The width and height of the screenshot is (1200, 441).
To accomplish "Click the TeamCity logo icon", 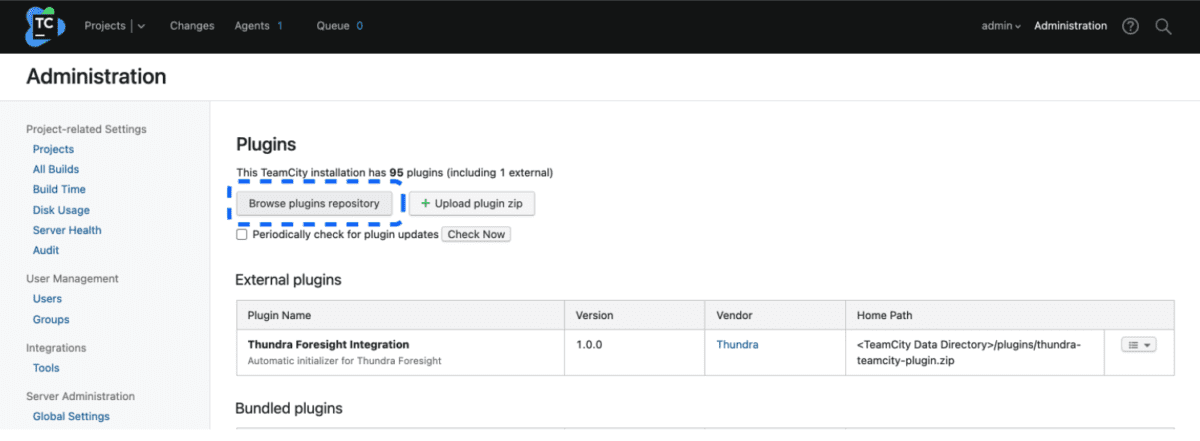I will click(43, 26).
